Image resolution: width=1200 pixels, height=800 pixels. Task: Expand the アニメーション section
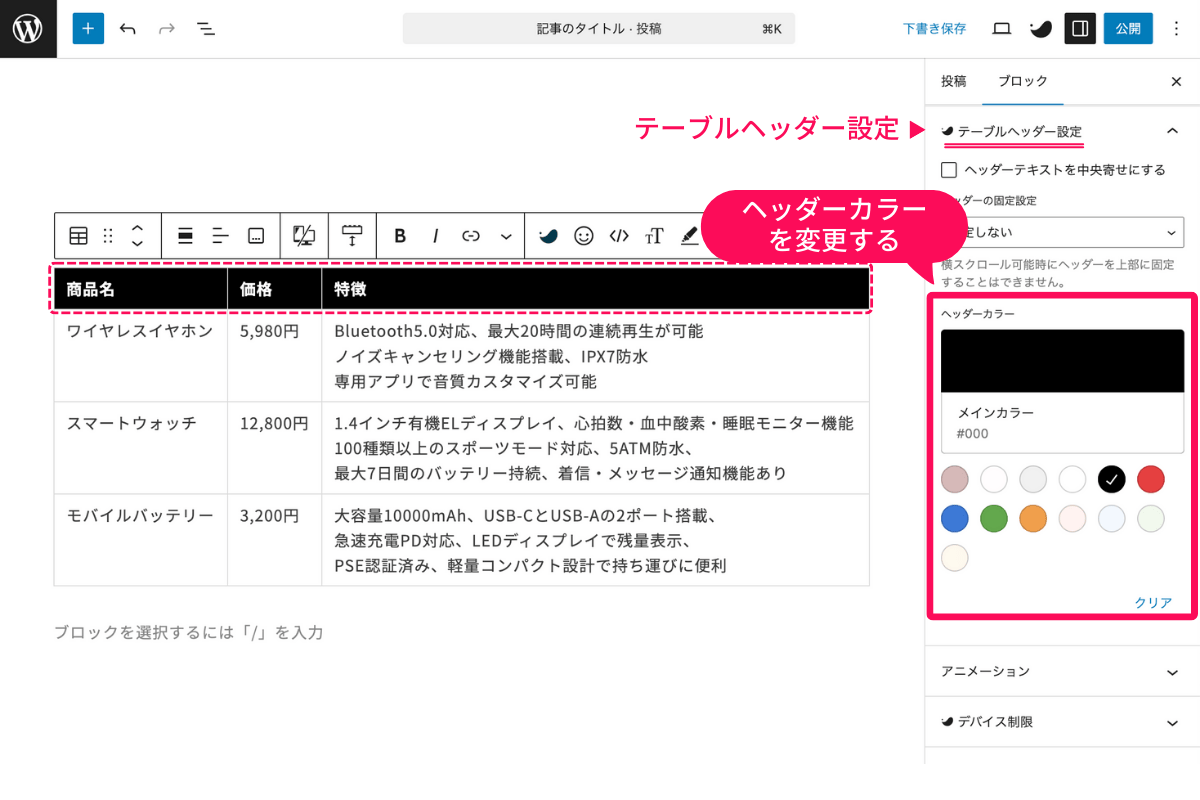pos(1060,671)
